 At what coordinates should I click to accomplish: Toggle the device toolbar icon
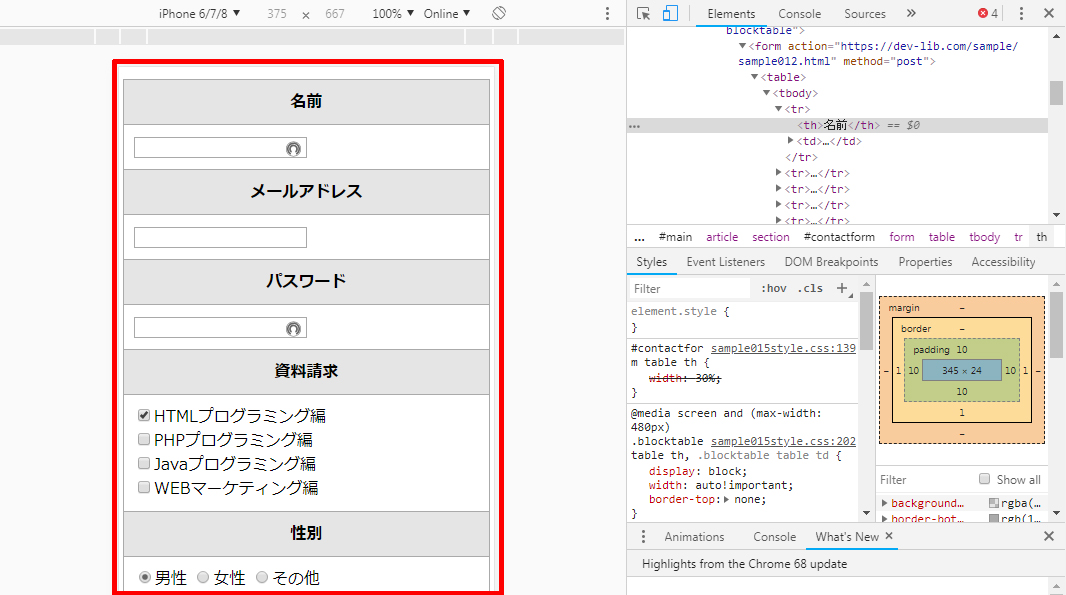point(670,14)
